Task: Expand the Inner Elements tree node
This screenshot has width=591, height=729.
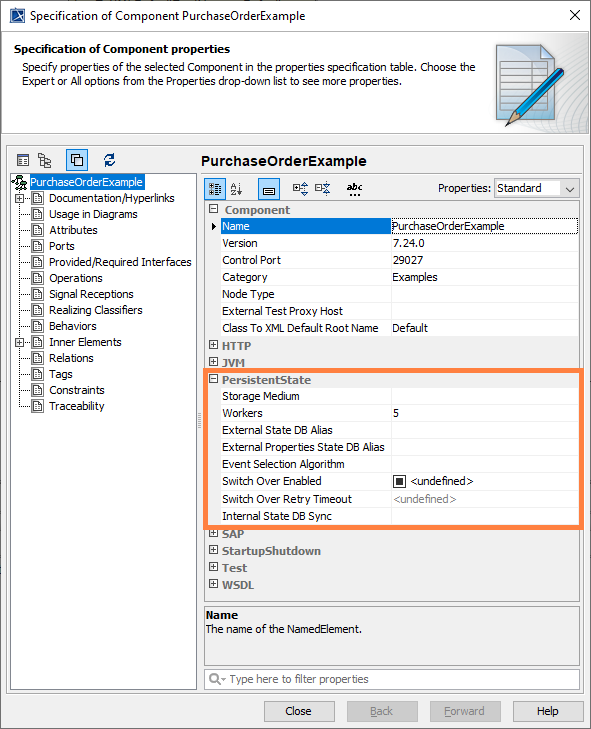Action: [19, 343]
